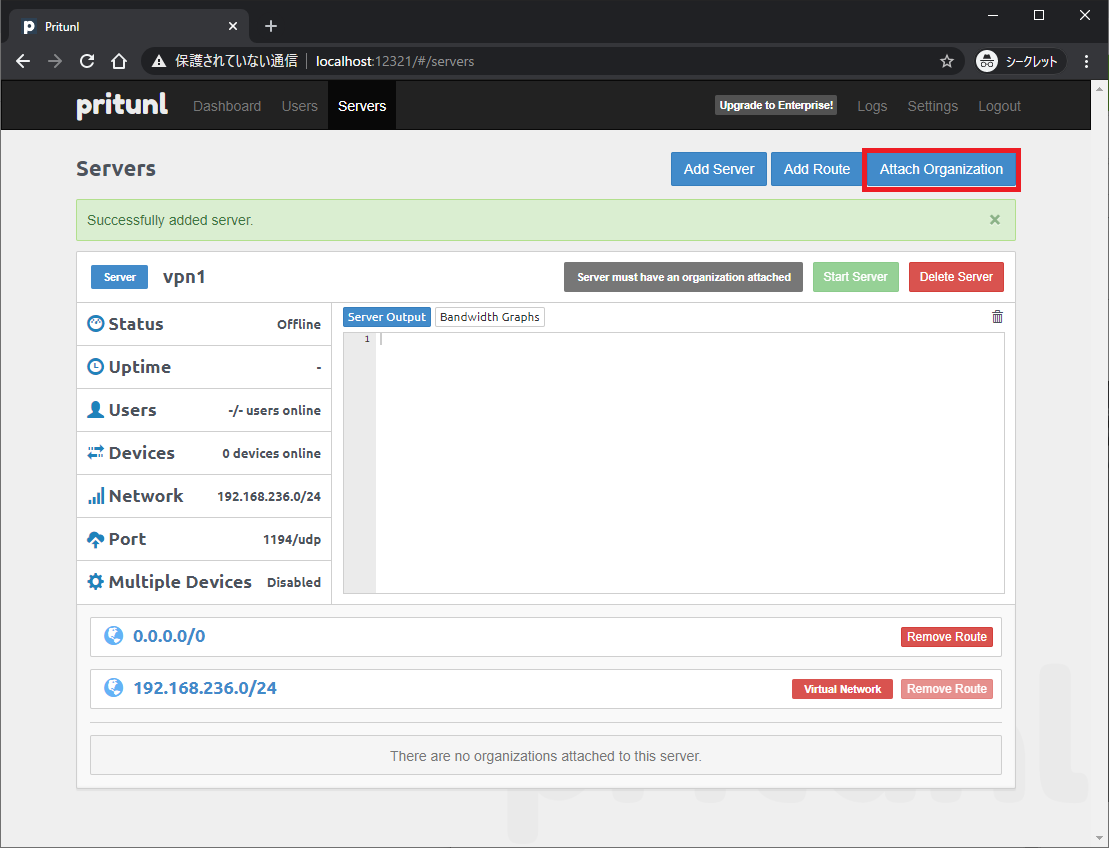Open the 192.168.236.0/24 route link

point(205,687)
